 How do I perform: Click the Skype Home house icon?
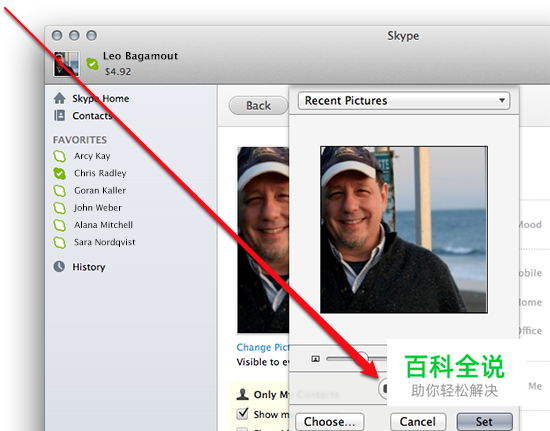(x=60, y=98)
